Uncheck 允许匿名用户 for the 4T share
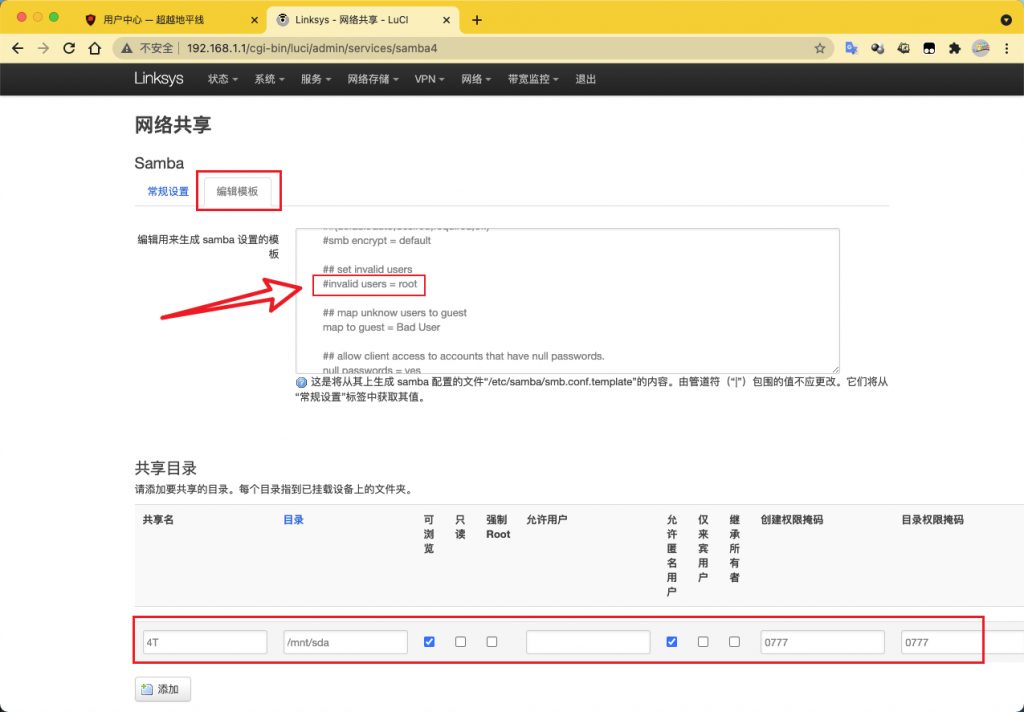The image size is (1024, 712). tap(671, 642)
